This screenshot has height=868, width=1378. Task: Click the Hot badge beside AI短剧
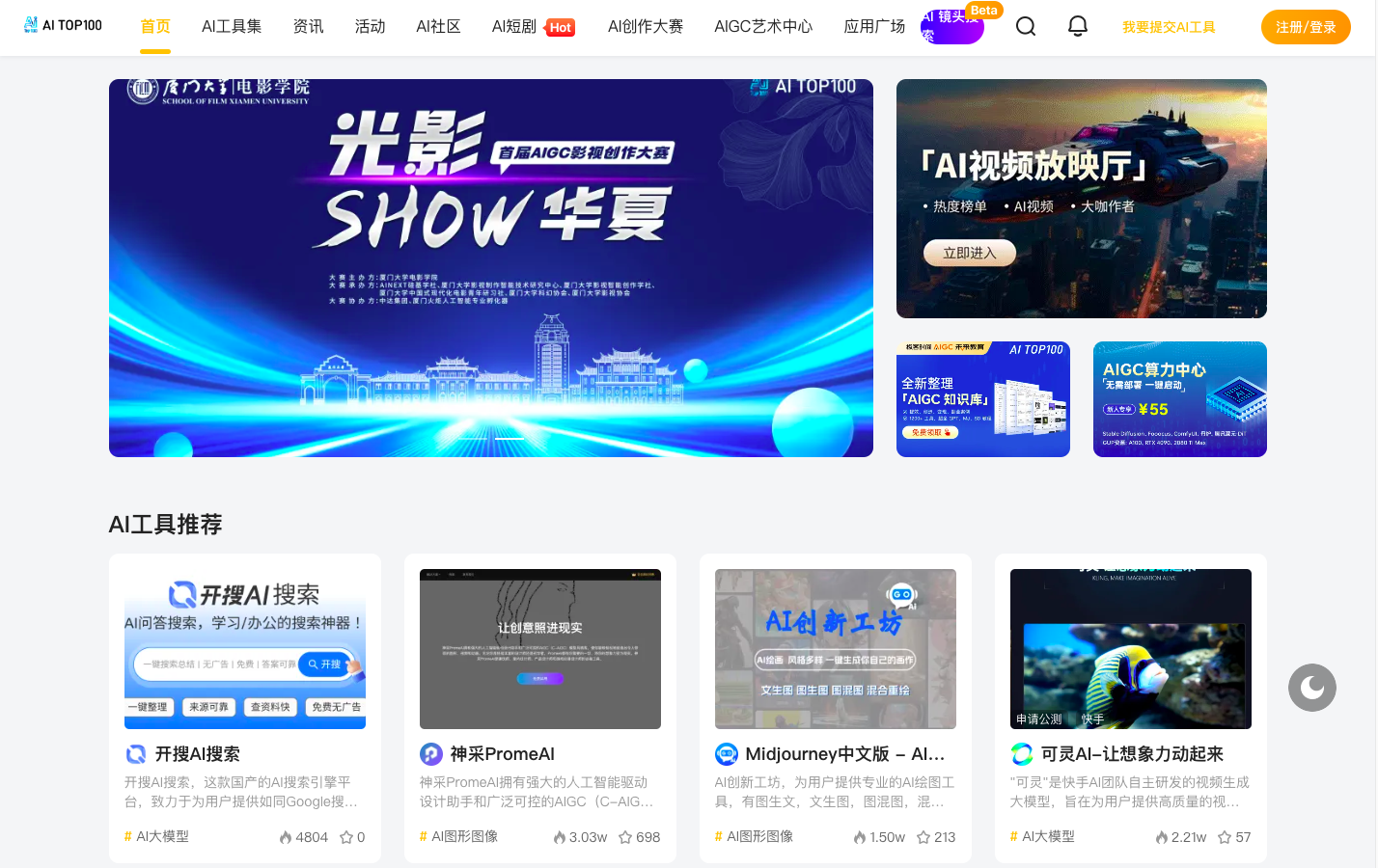pyautogui.click(x=561, y=28)
